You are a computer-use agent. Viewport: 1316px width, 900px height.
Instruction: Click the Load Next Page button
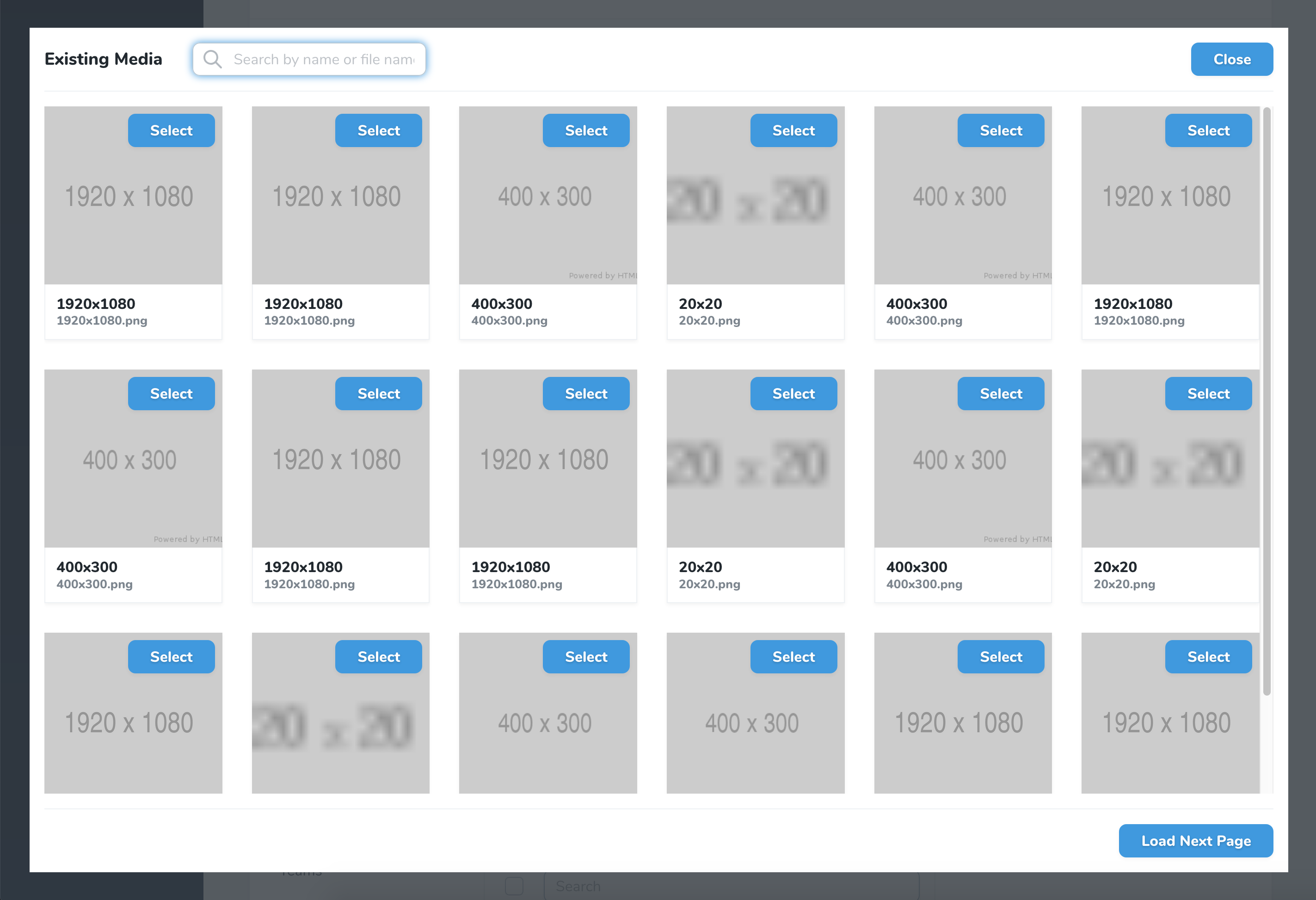tap(1195, 840)
